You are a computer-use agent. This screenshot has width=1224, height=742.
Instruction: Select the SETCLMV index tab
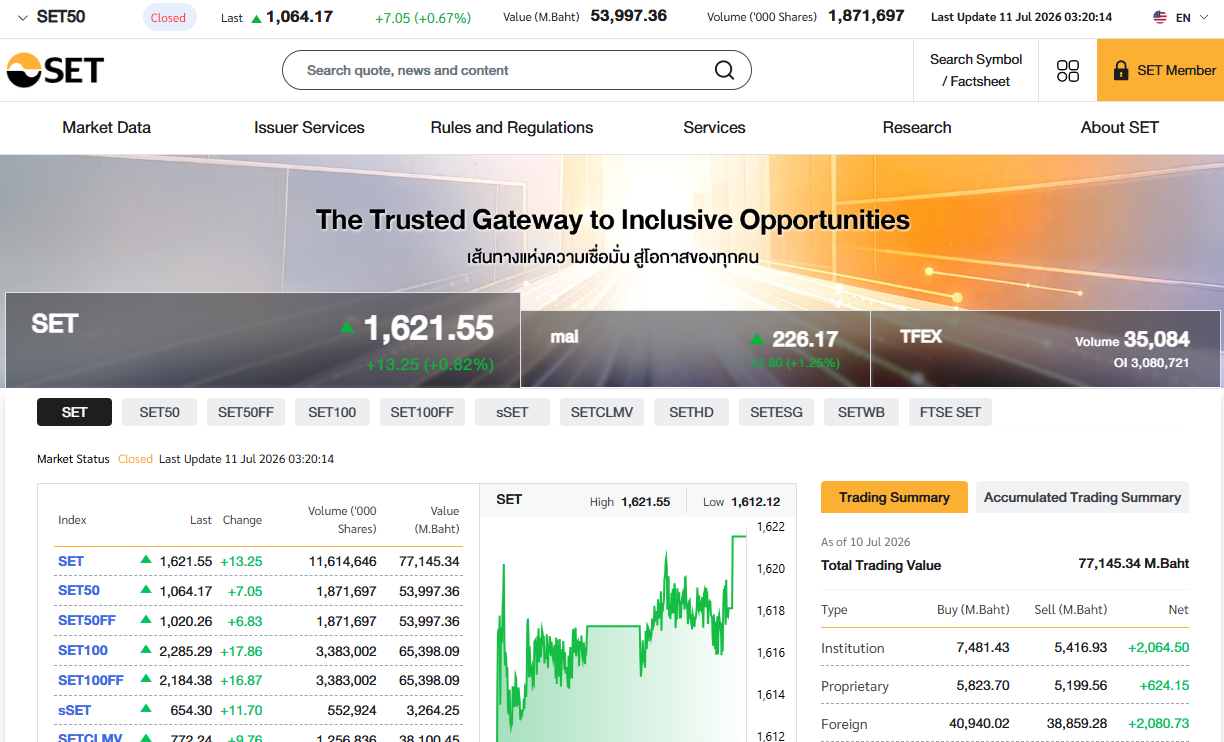(602, 412)
